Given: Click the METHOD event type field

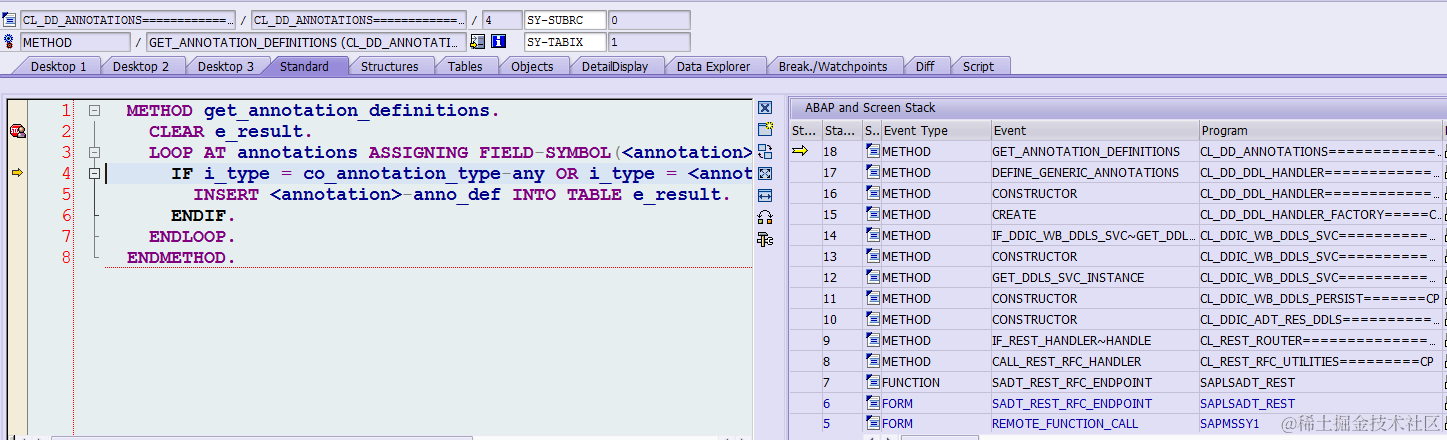Looking at the screenshot, I should pyautogui.click(x=75, y=42).
